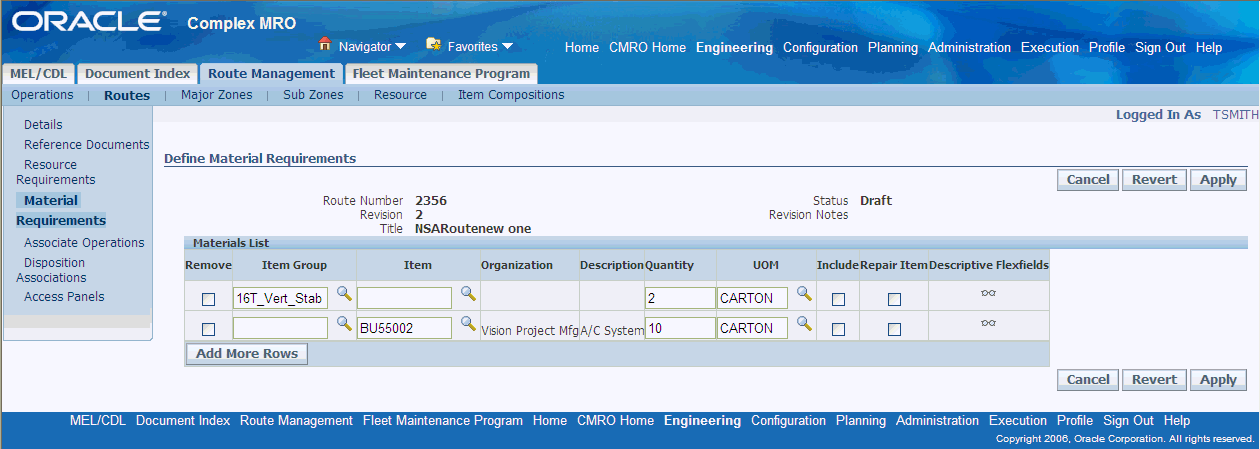
Task: Switch to MEL/CDL tab
Action: [38, 74]
